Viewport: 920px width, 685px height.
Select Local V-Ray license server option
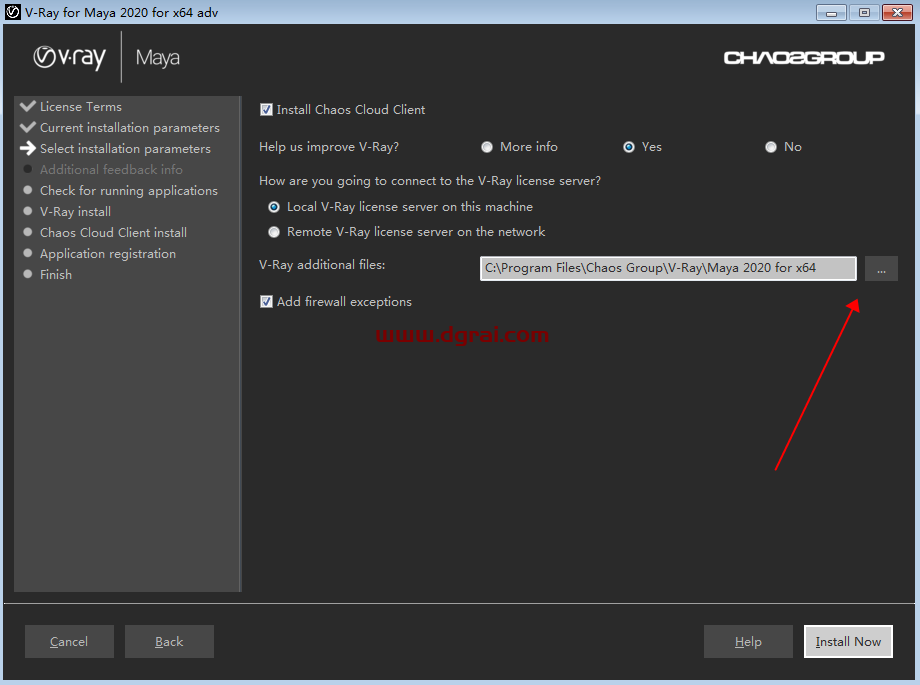(274, 207)
